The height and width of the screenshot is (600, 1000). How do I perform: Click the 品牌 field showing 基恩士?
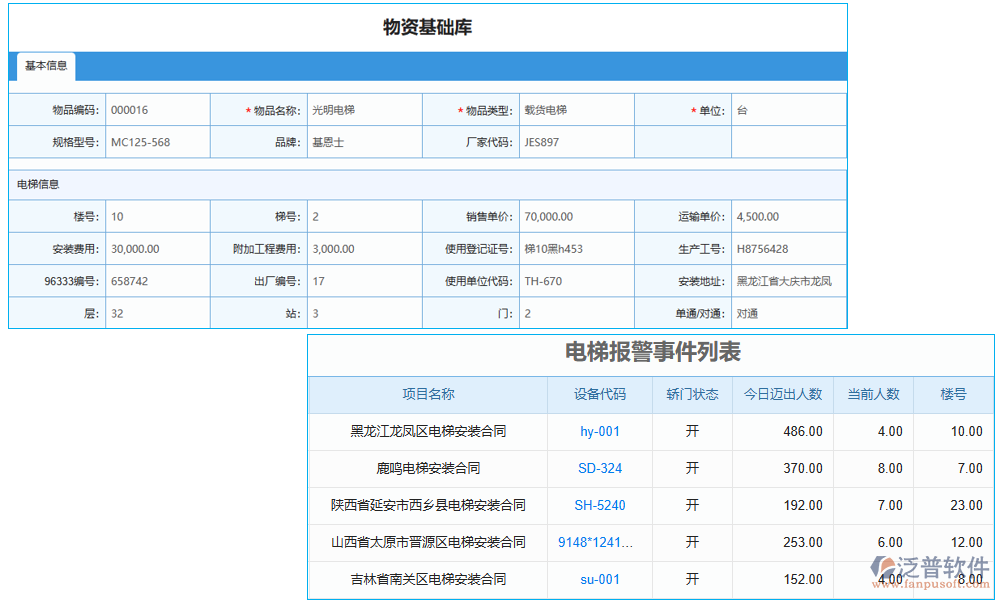(363, 141)
